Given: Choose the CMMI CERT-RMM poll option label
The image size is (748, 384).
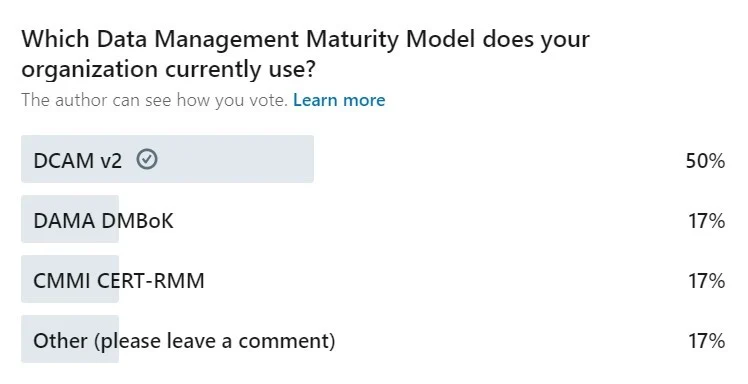Looking at the screenshot, I should (119, 281).
